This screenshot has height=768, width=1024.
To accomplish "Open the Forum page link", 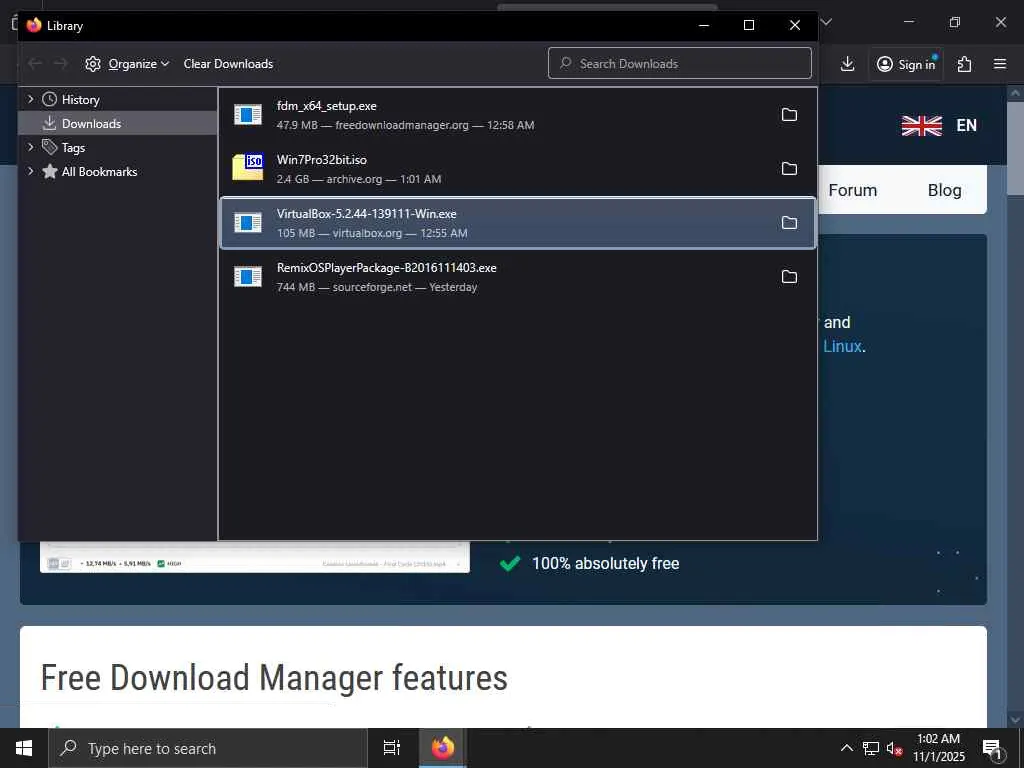I will (852, 190).
